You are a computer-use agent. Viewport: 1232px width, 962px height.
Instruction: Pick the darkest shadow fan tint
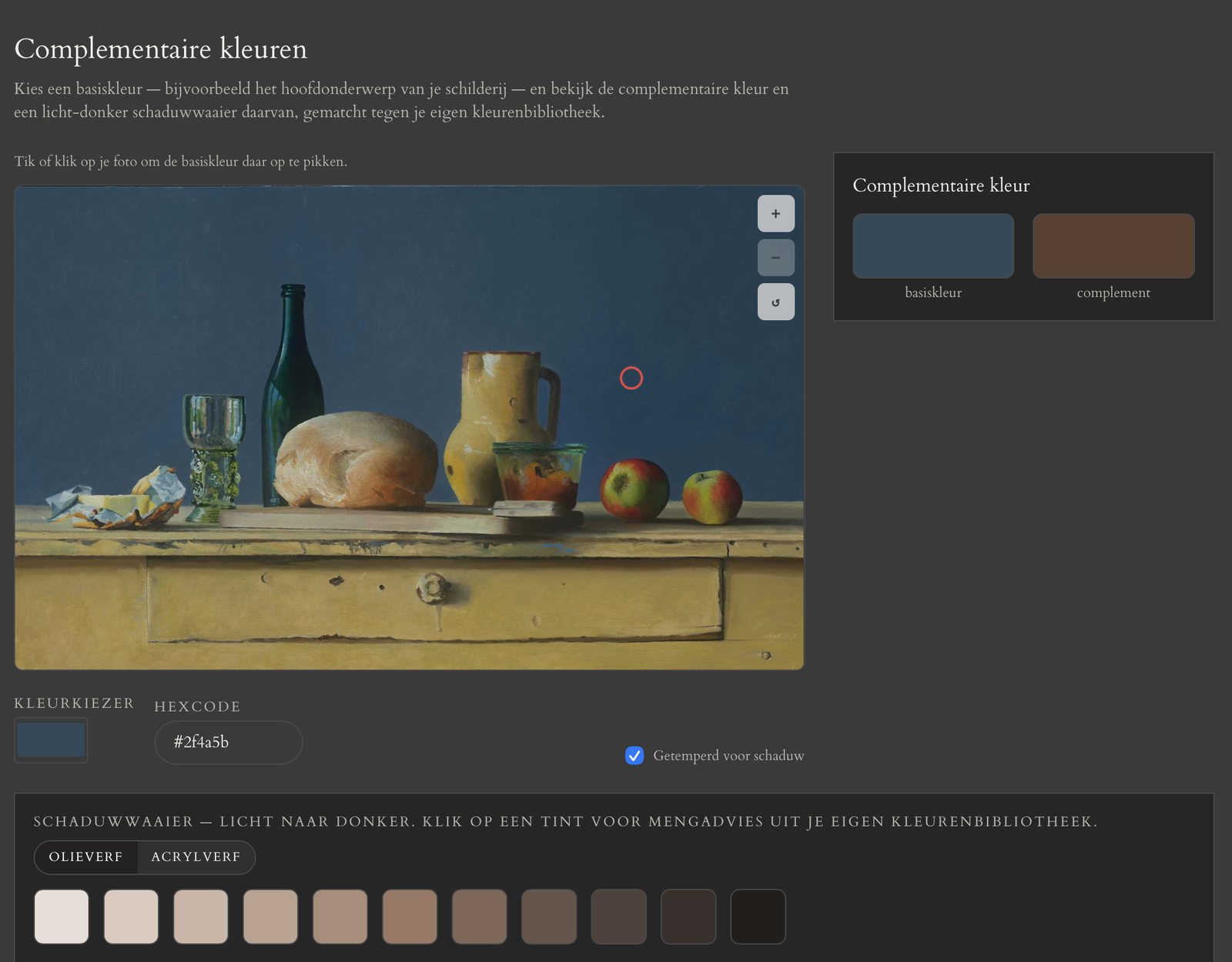click(758, 916)
